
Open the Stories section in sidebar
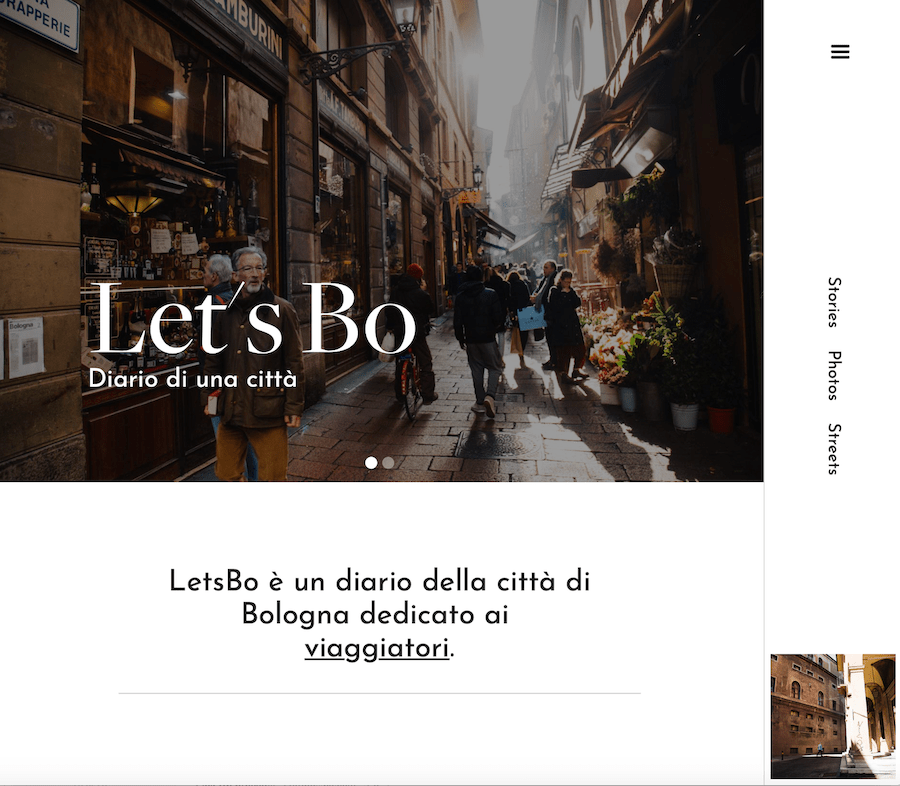tap(834, 302)
